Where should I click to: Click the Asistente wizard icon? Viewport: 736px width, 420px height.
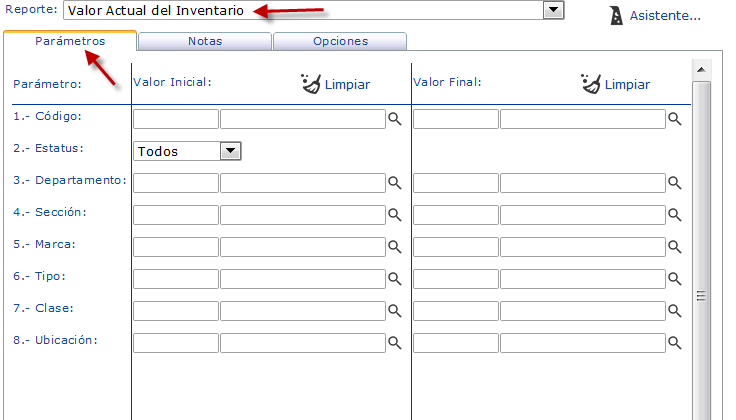[x=616, y=16]
